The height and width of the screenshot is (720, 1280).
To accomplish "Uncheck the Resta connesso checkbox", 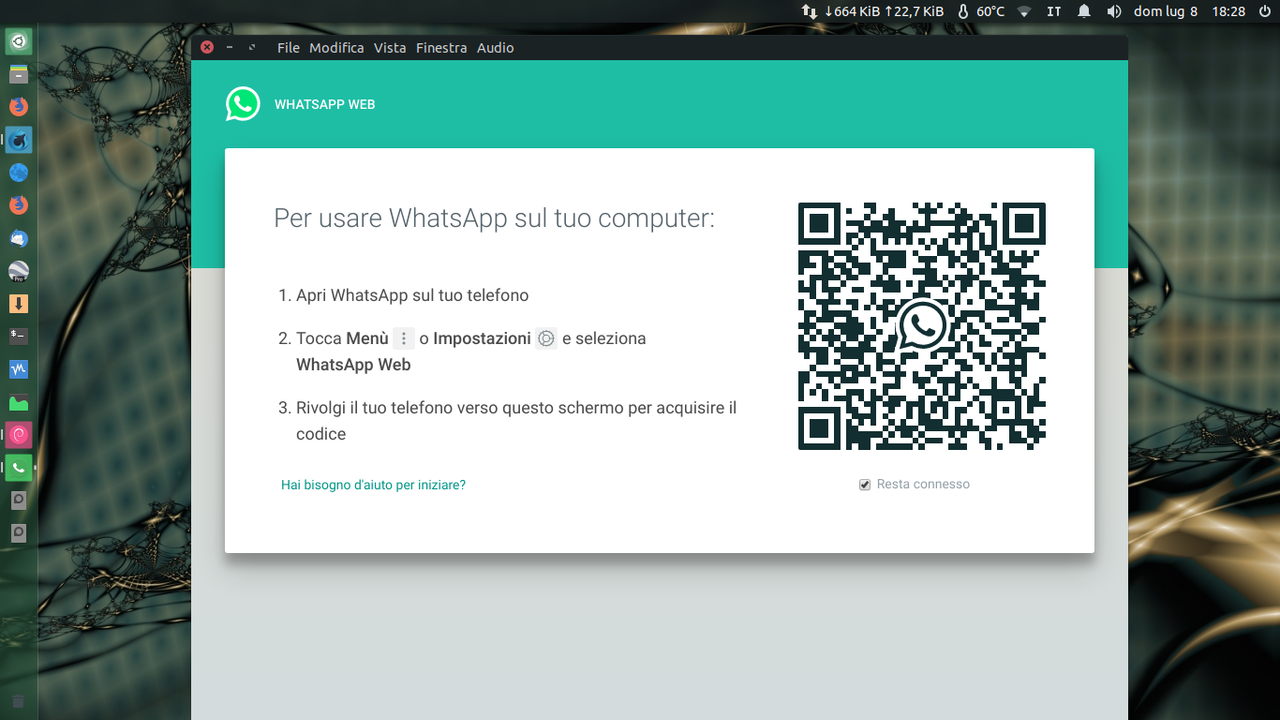I will tap(865, 485).
